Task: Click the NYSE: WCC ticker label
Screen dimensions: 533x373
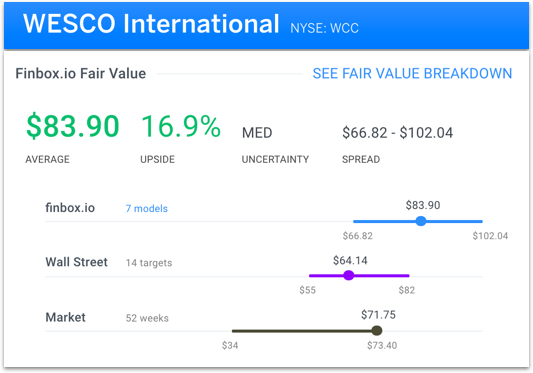Action: tap(324, 28)
